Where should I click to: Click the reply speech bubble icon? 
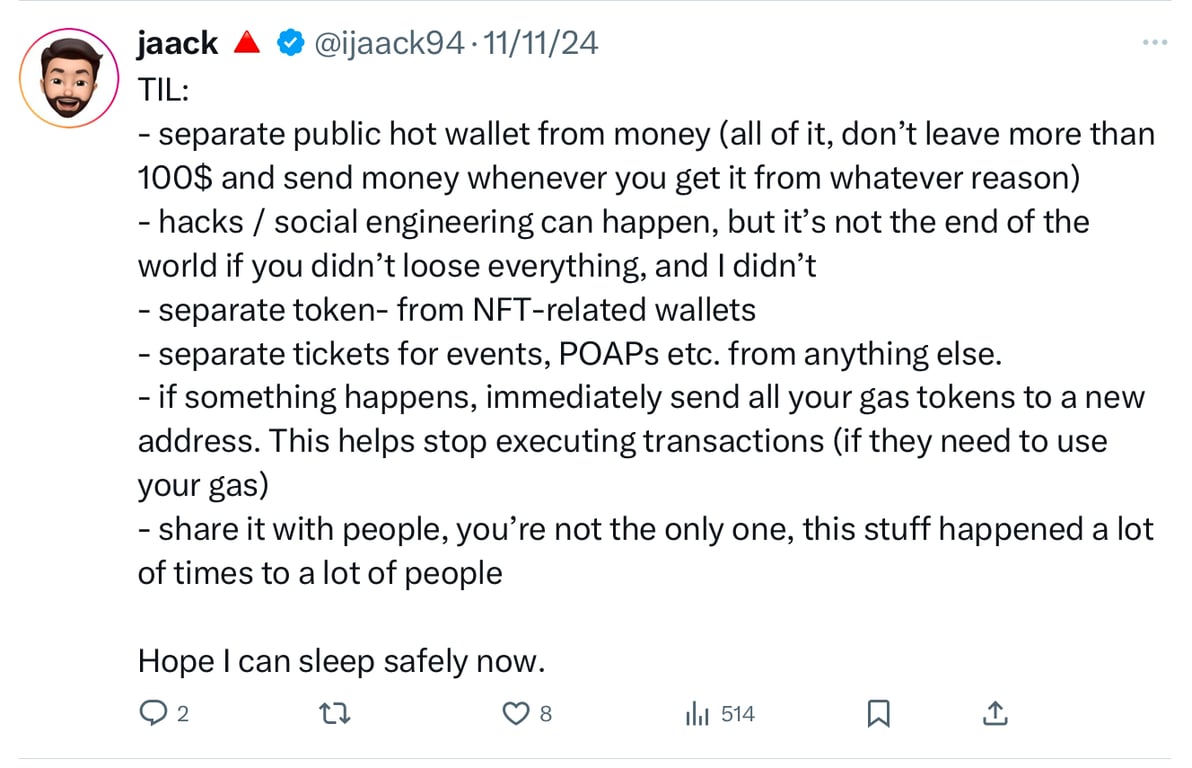[152, 713]
